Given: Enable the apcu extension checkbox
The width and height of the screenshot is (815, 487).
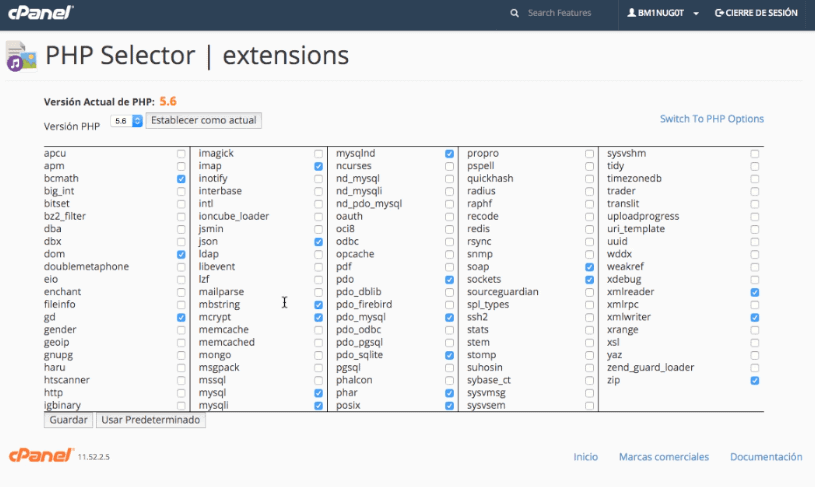Looking at the screenshot, I should 181,154.
